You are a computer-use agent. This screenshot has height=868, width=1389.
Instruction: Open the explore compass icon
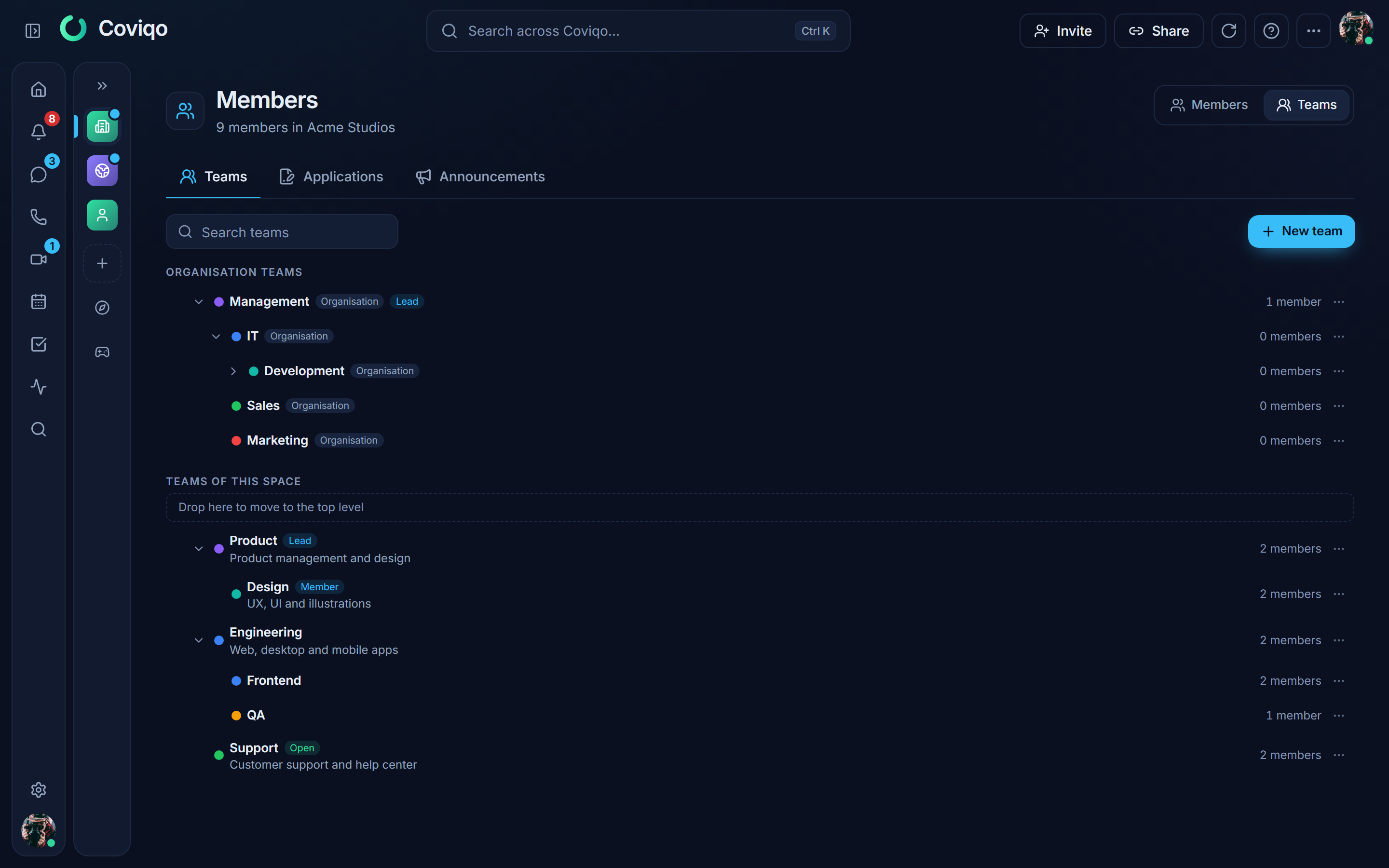[102, 308]
